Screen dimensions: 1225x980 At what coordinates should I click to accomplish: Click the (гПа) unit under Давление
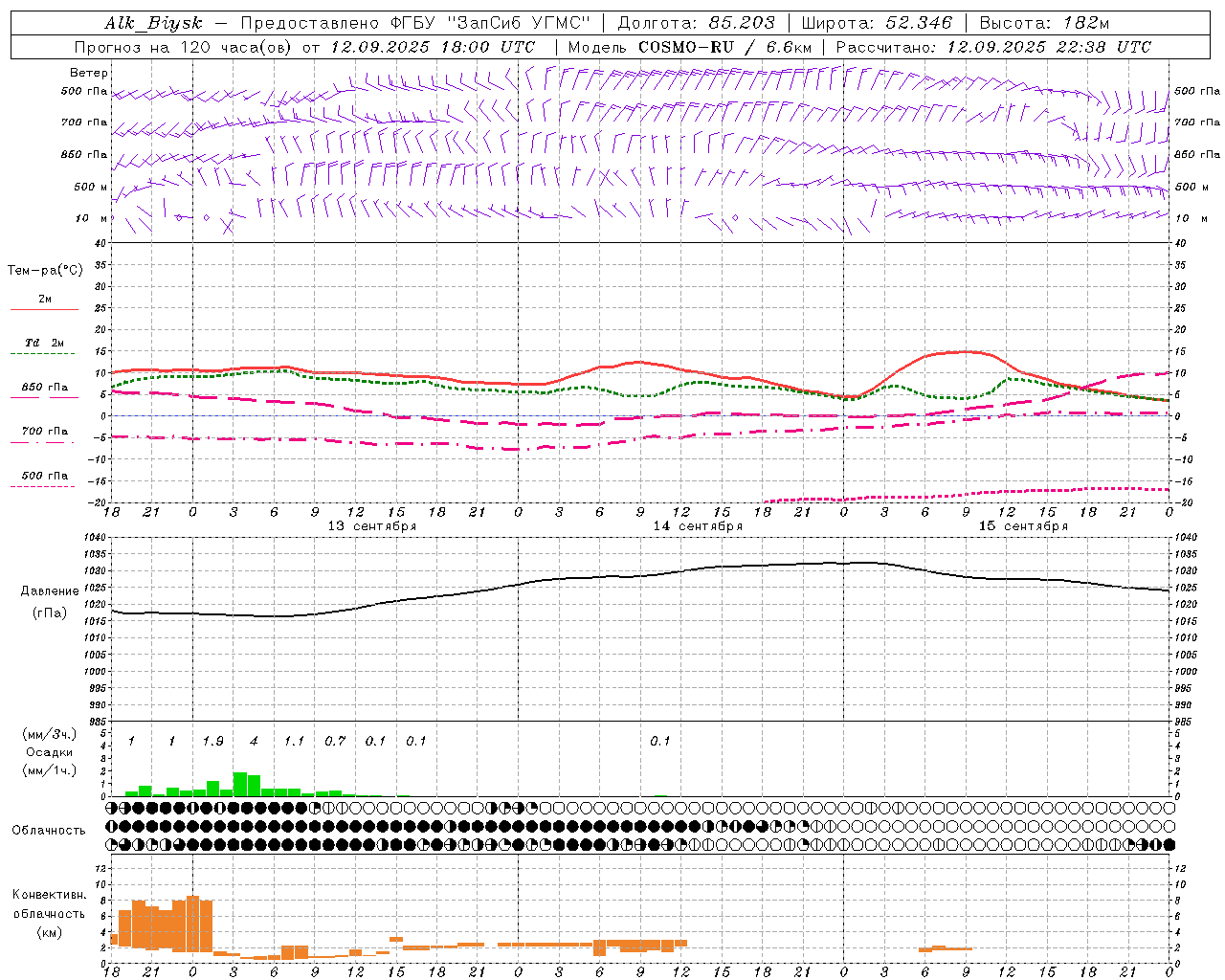click(x=49, y=612)
